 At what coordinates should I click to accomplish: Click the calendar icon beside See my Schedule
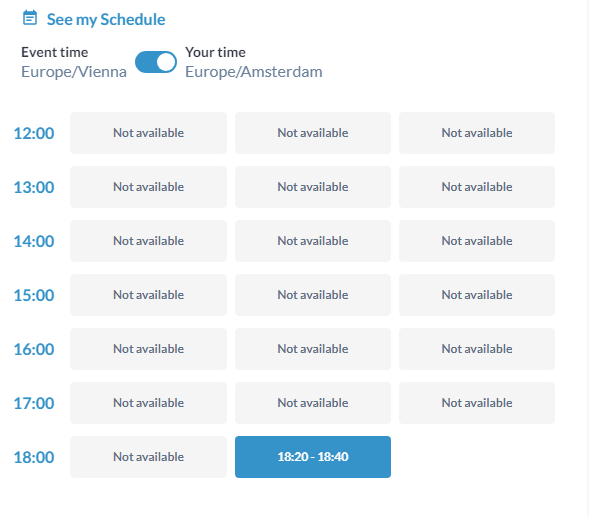tap(30, 18)
